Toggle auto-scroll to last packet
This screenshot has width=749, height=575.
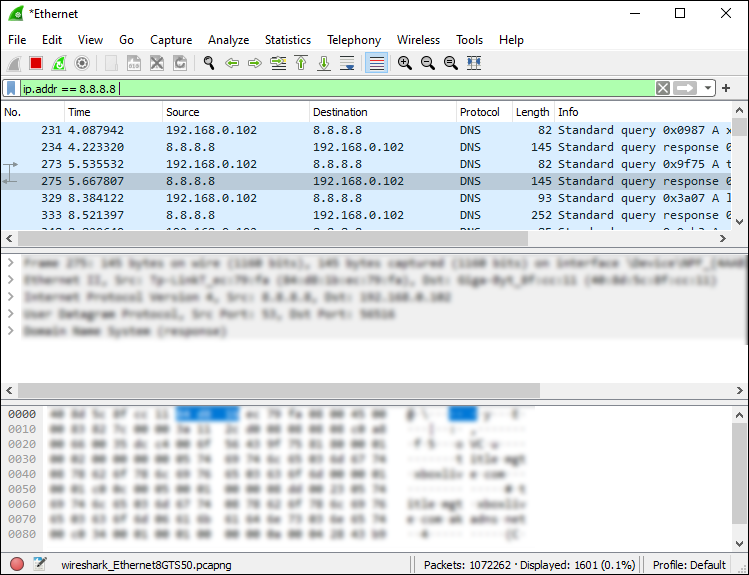click(347, 63)
